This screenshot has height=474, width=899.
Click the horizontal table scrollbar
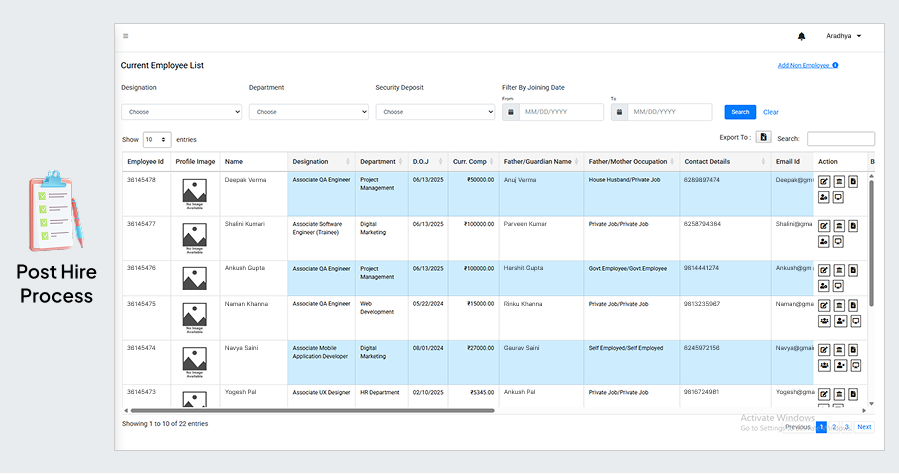click(312, 410)
